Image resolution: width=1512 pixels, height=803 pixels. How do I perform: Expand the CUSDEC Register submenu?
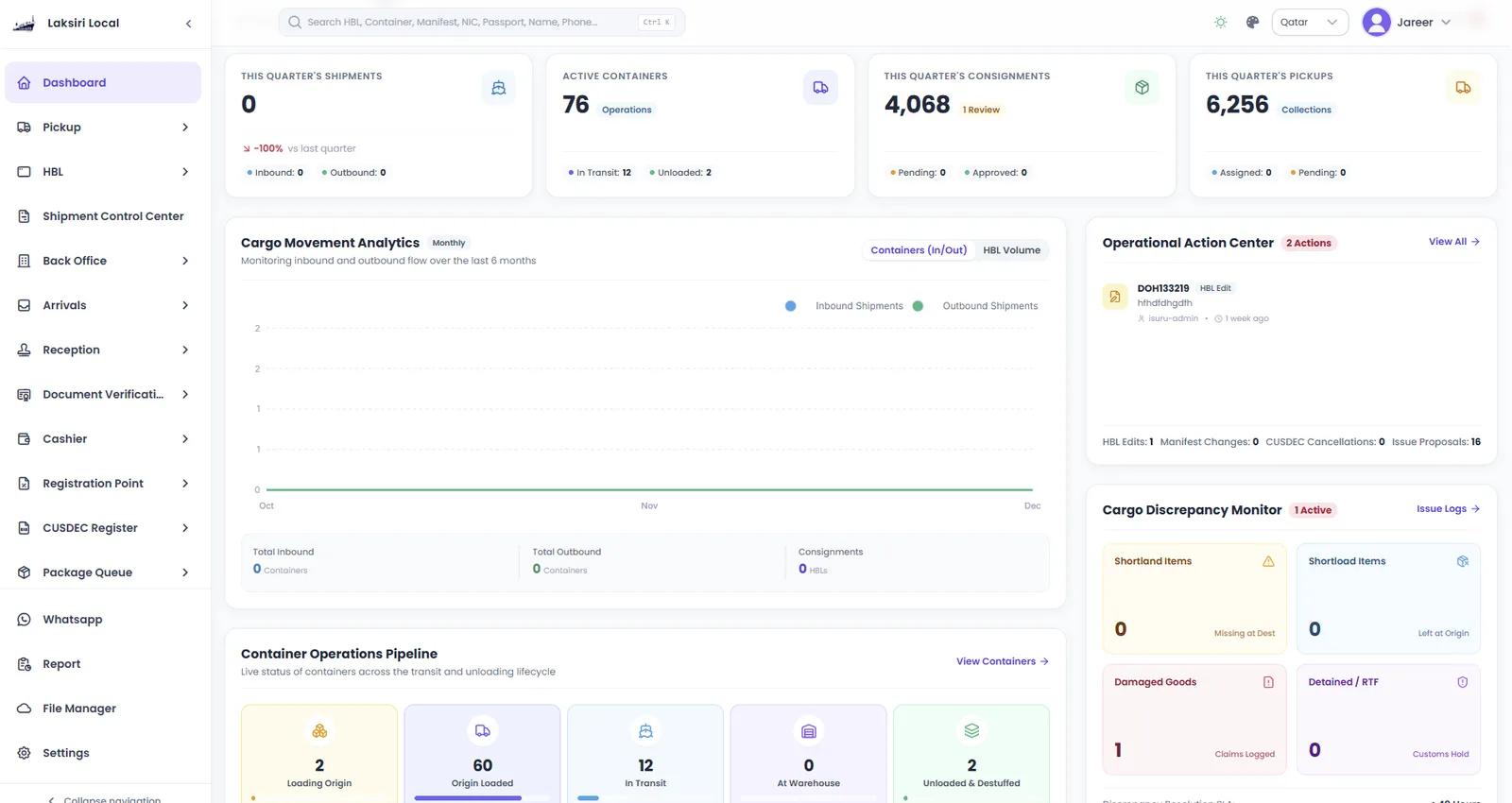click(x=185, y=528)
